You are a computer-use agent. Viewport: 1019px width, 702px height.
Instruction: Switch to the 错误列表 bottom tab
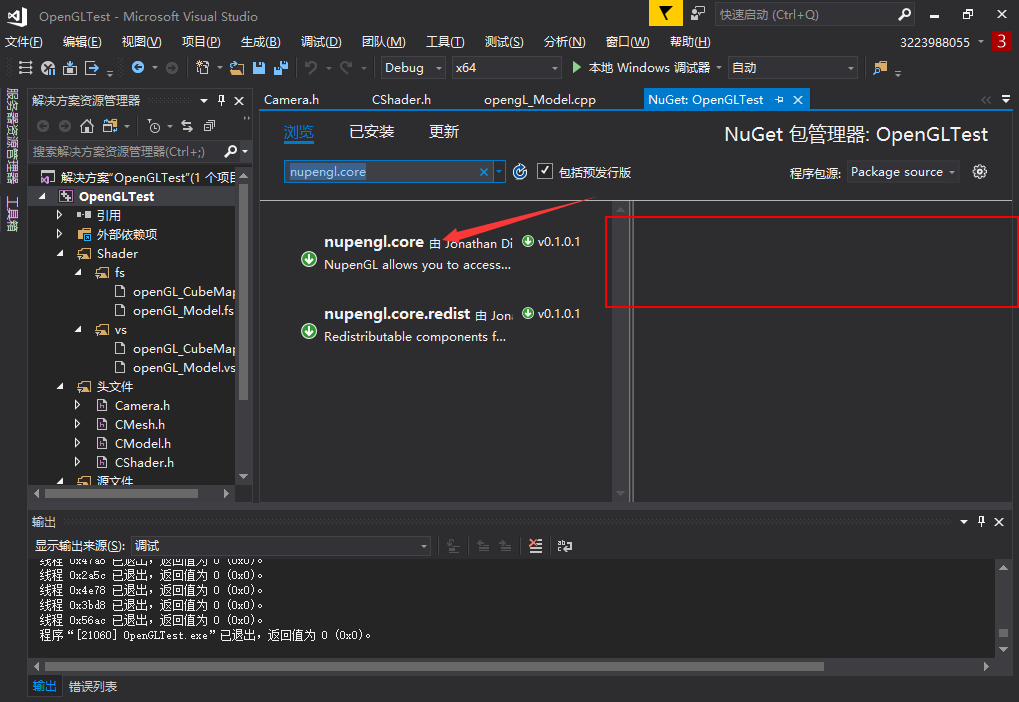pyautogui.click(x=93, y=686)
